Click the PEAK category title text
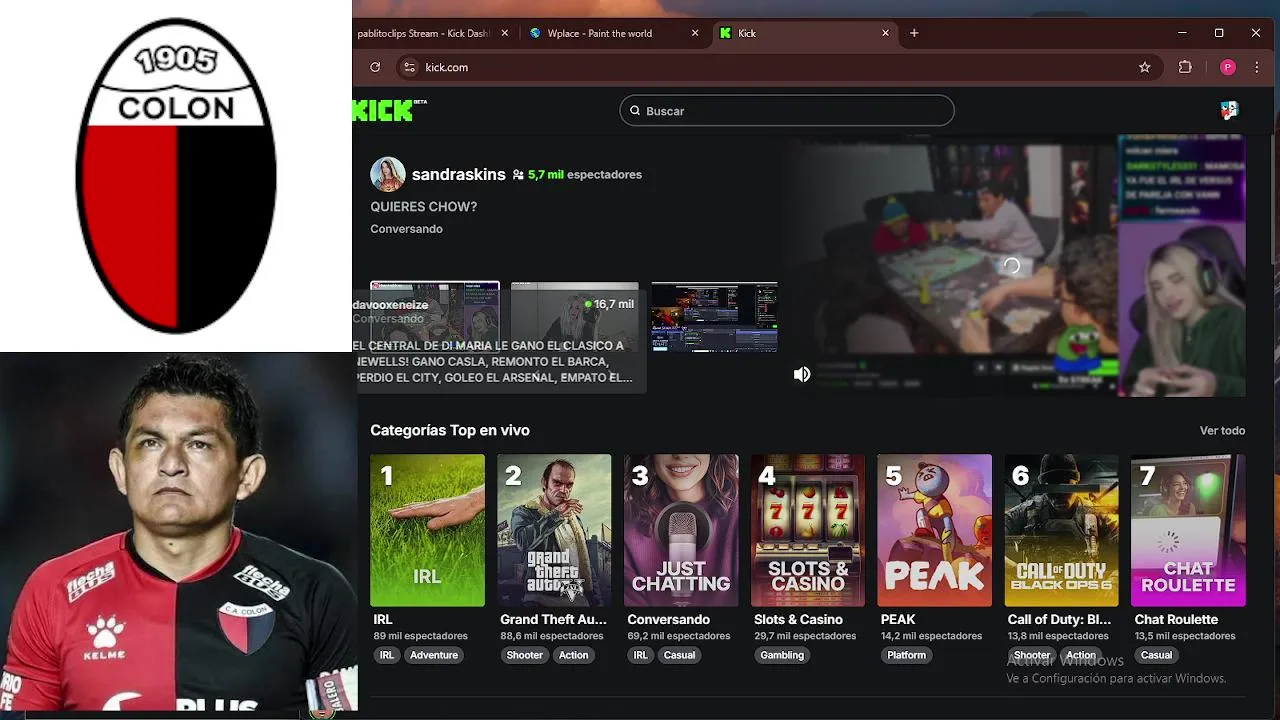Image resolution: width=1280 pixels, height=720 pixels. (898, 620)
